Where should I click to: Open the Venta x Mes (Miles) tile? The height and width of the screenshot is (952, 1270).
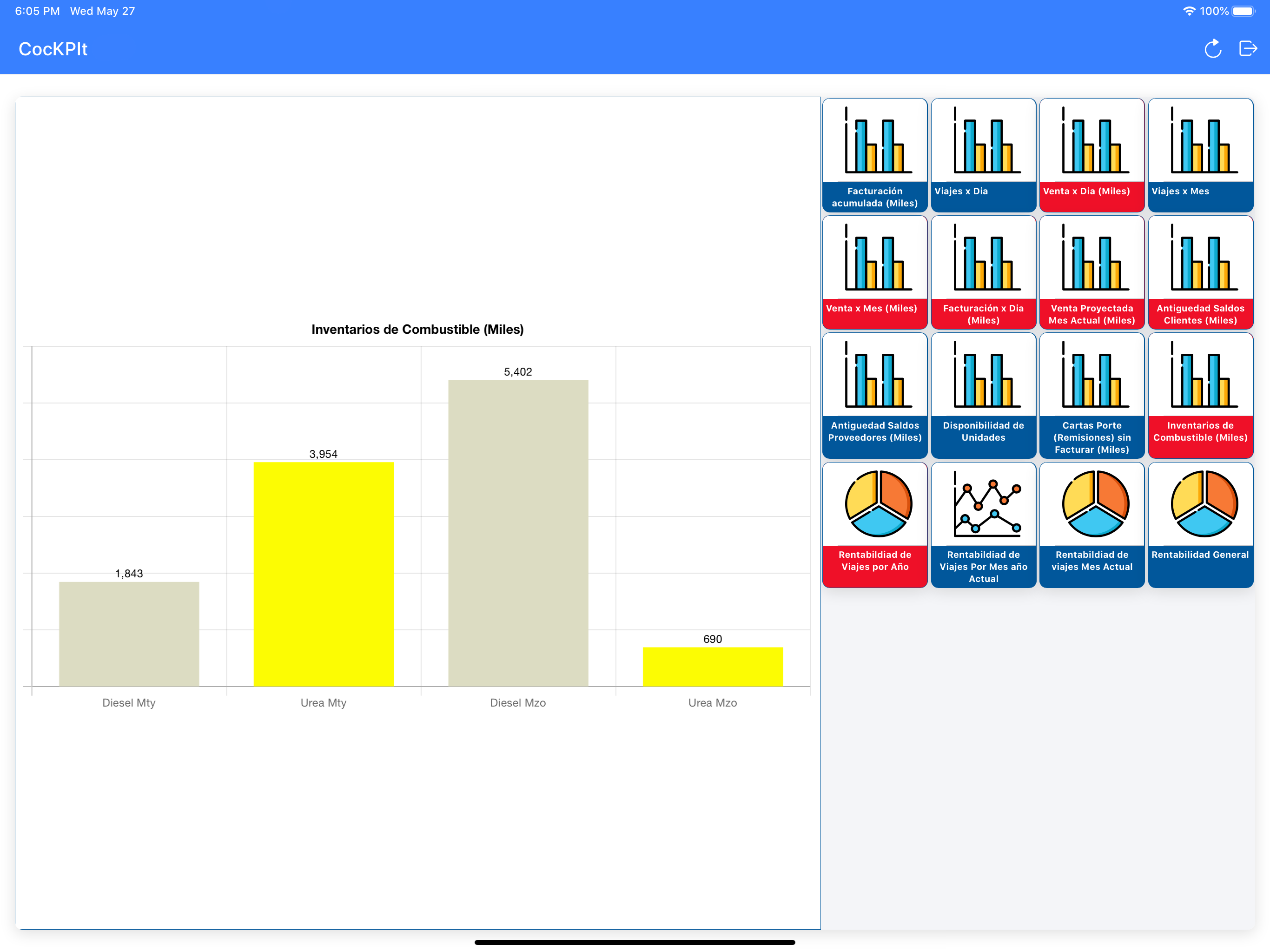(x=874, y=272)
